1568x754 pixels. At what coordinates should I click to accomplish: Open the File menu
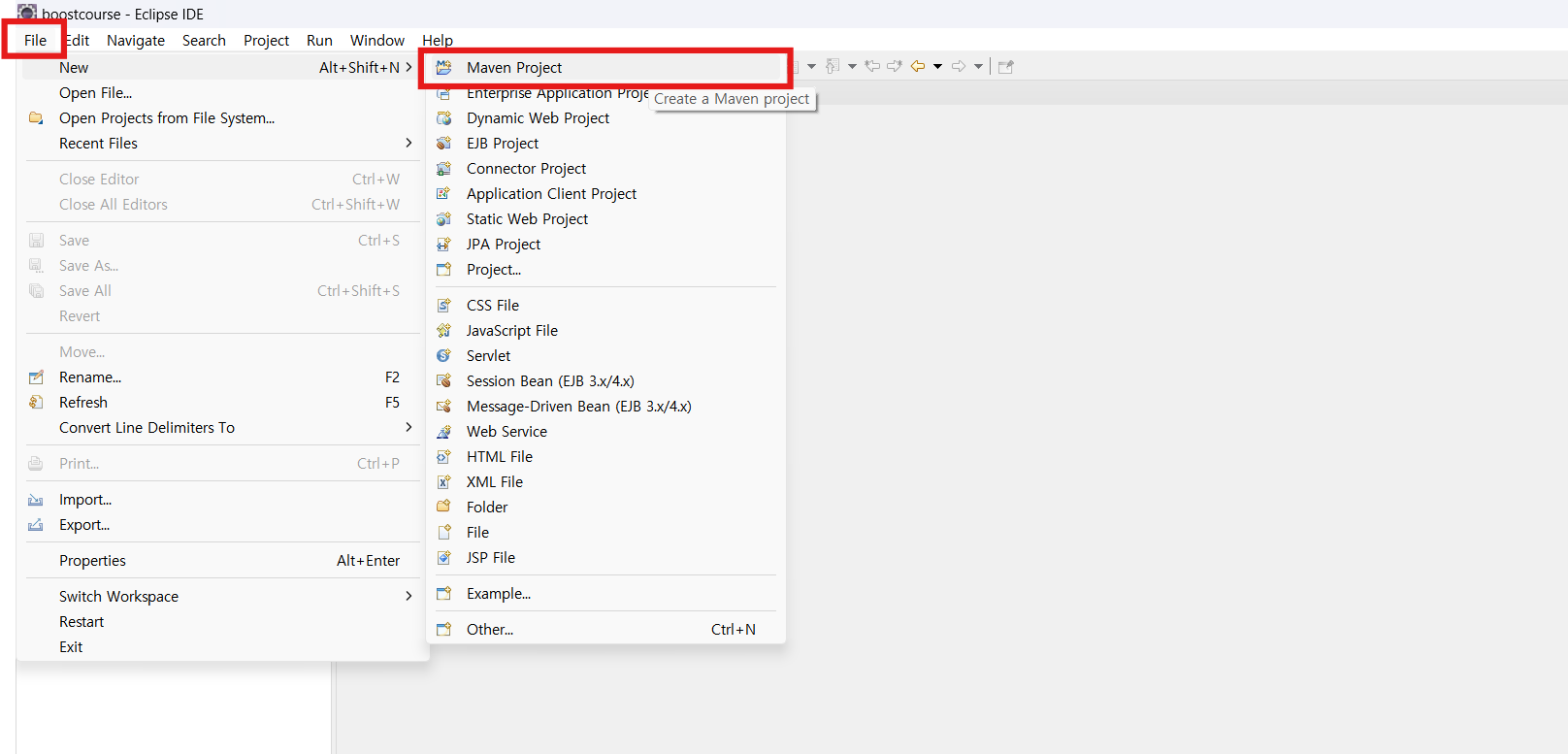point(35,41)
